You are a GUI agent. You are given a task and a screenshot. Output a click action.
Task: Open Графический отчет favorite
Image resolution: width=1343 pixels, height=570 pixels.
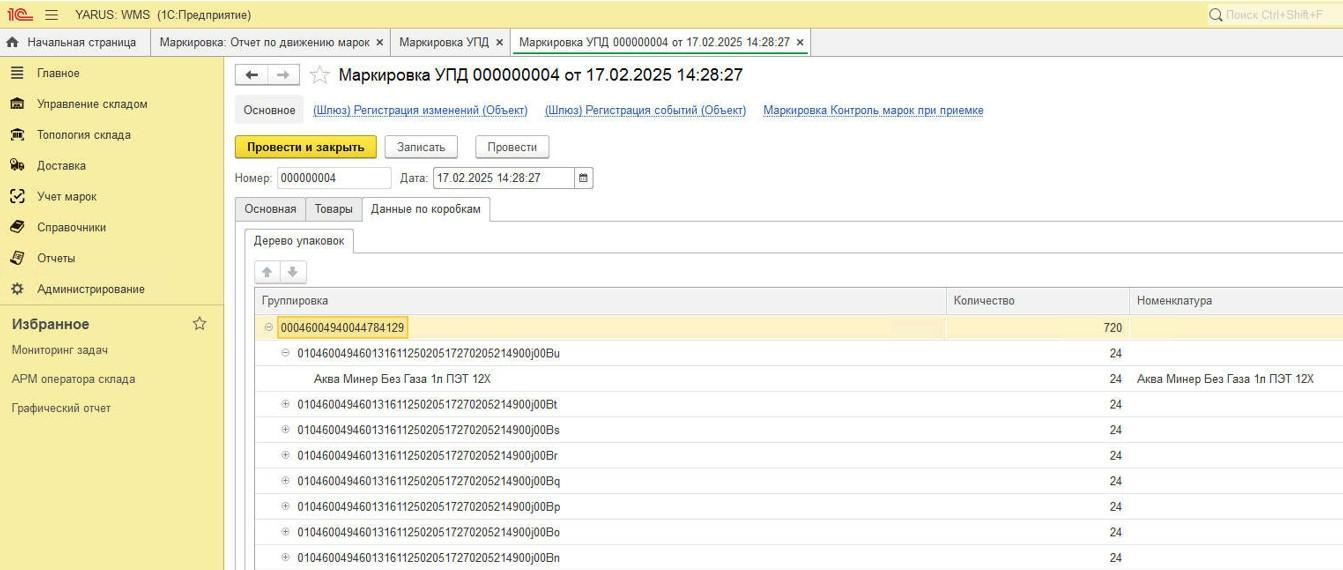(x=61, y=408)
